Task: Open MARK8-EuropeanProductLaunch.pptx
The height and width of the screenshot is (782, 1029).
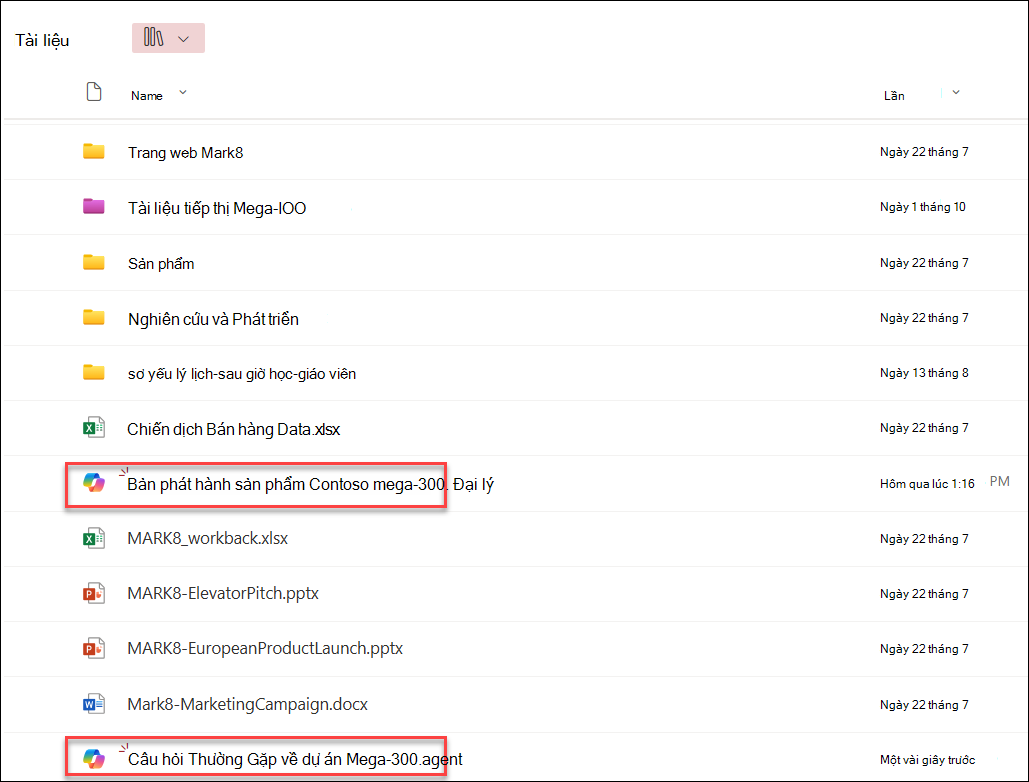Action: [265, 649]
